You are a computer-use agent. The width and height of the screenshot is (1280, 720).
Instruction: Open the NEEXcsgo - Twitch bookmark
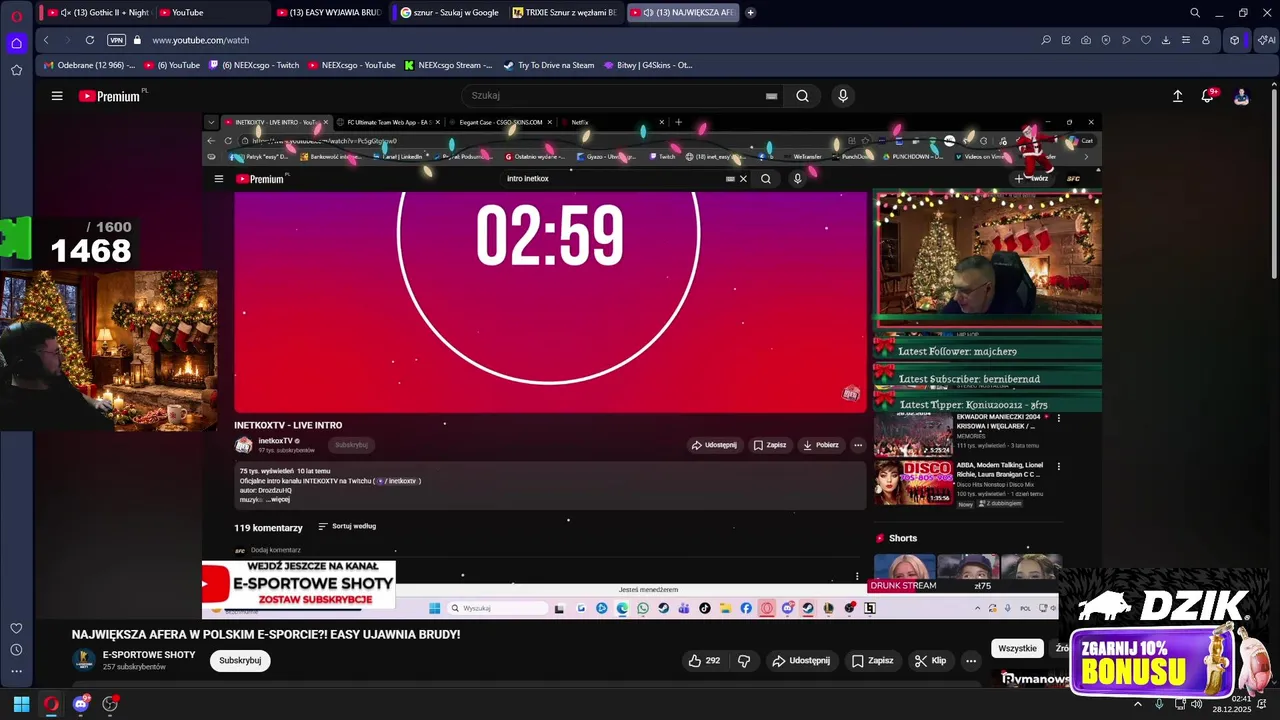click(254, 65)
